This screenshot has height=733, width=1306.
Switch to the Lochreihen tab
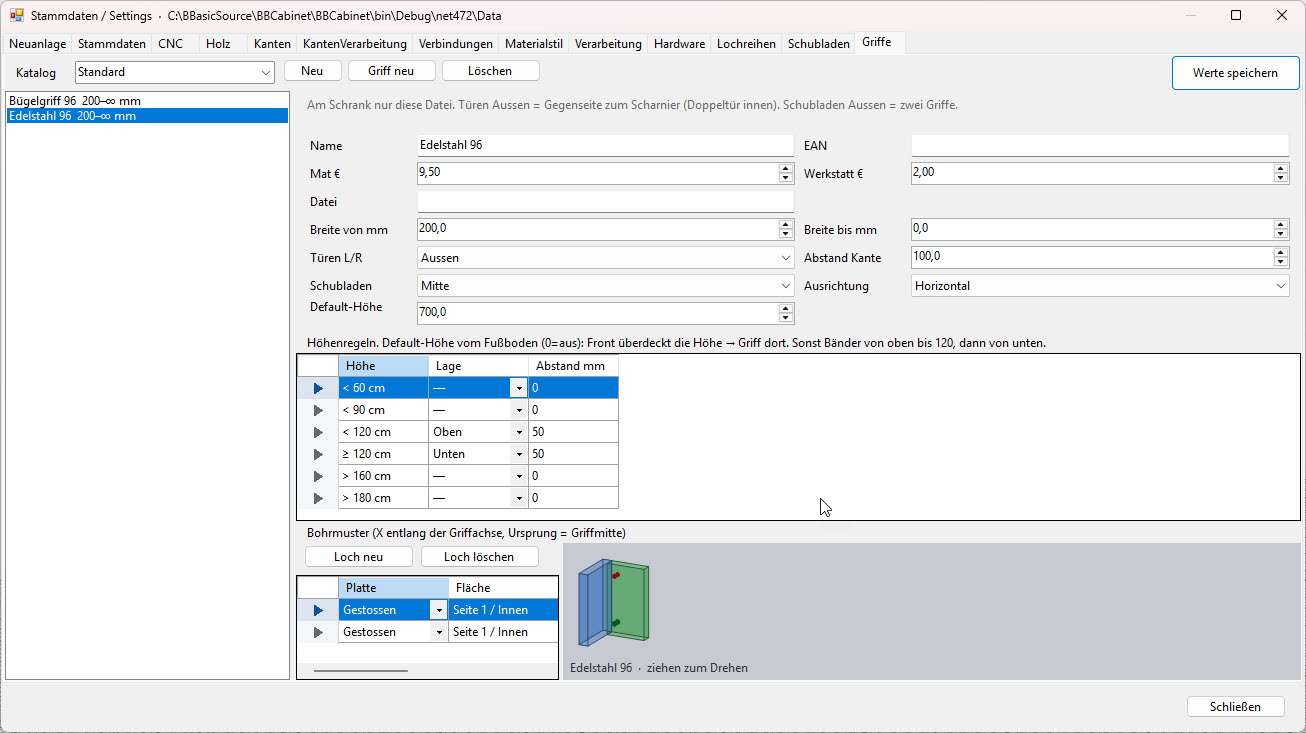[x=746, y=44]
